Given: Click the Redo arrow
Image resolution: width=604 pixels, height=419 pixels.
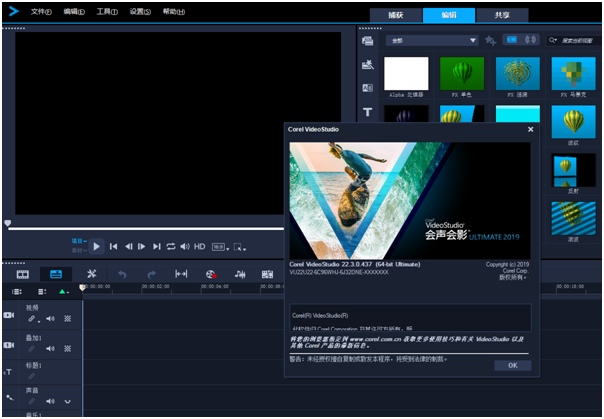Looking at the screenshot, I should point(152,274).
